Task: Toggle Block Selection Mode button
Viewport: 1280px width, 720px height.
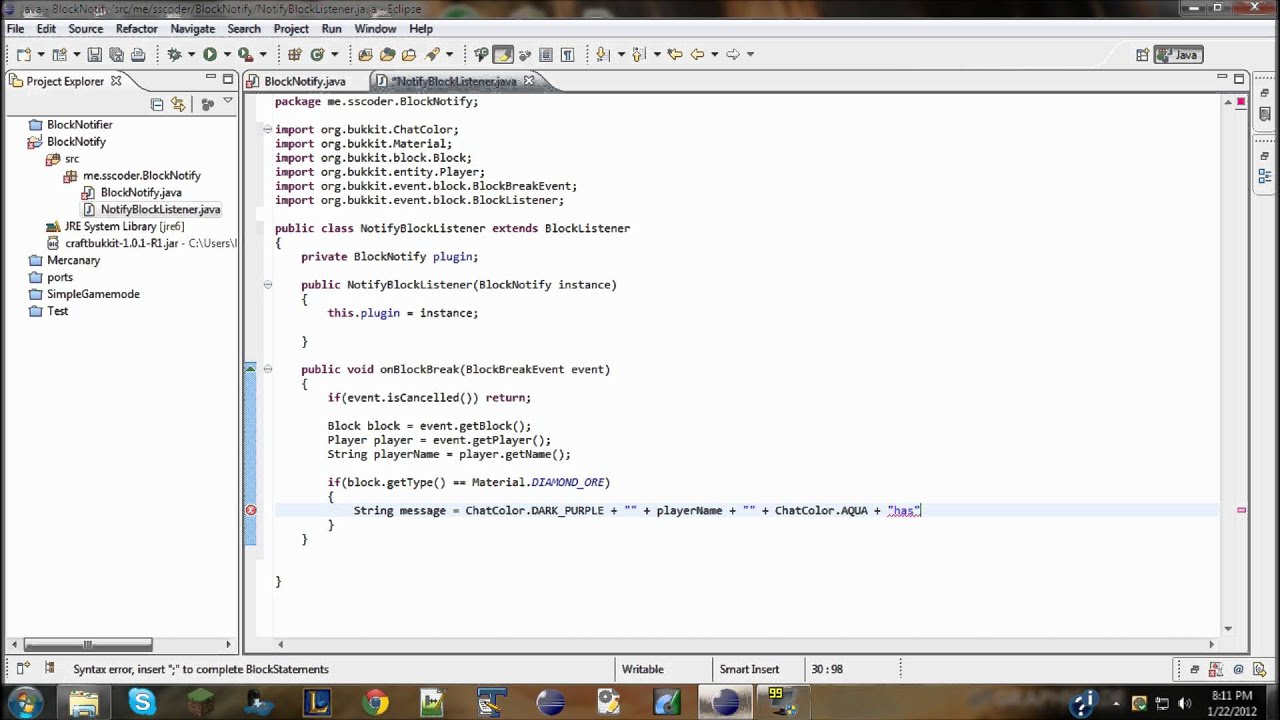Action: tap(546, 55)
